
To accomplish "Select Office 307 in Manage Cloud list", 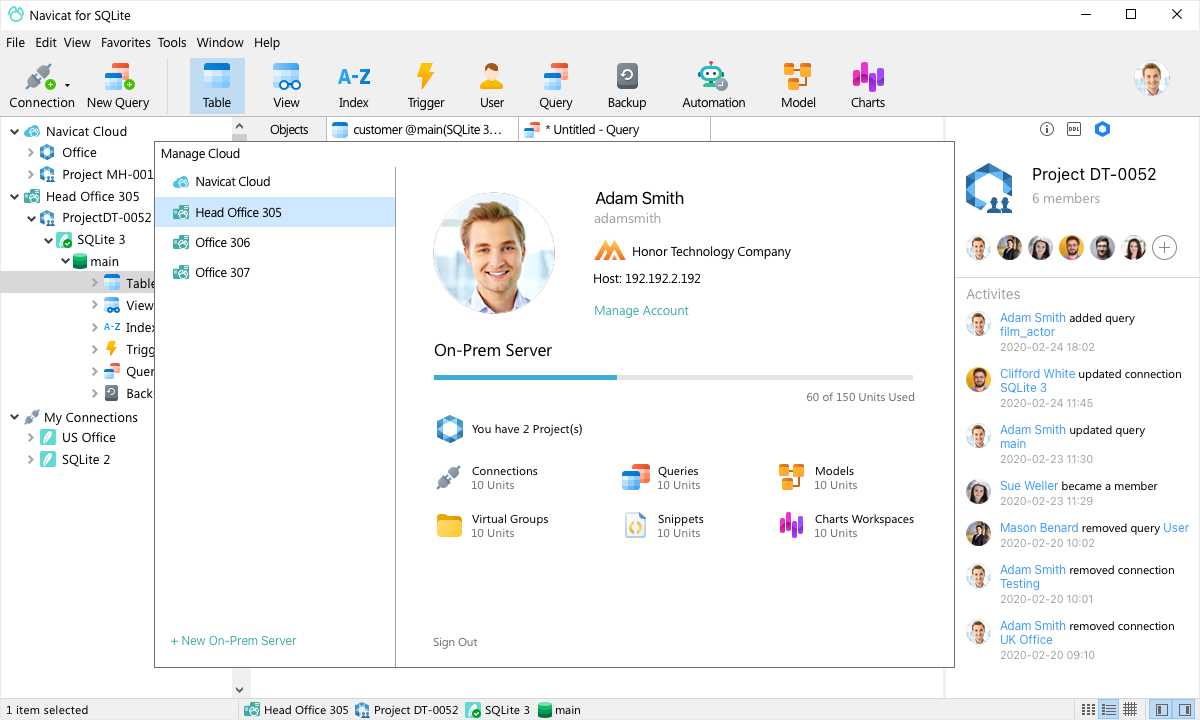I will [275, 272].
